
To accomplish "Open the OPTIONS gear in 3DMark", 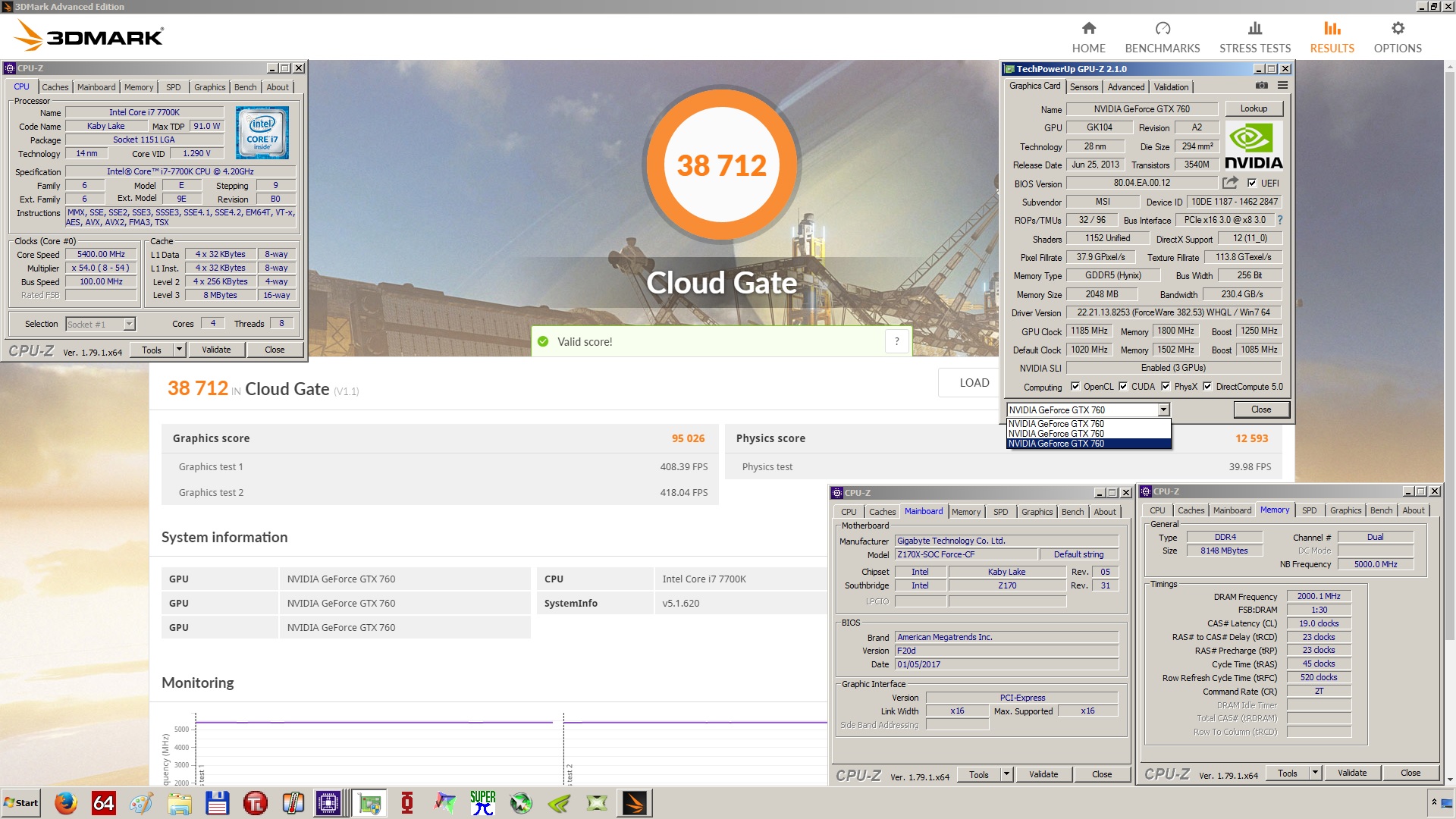I will coord(1398,38).
